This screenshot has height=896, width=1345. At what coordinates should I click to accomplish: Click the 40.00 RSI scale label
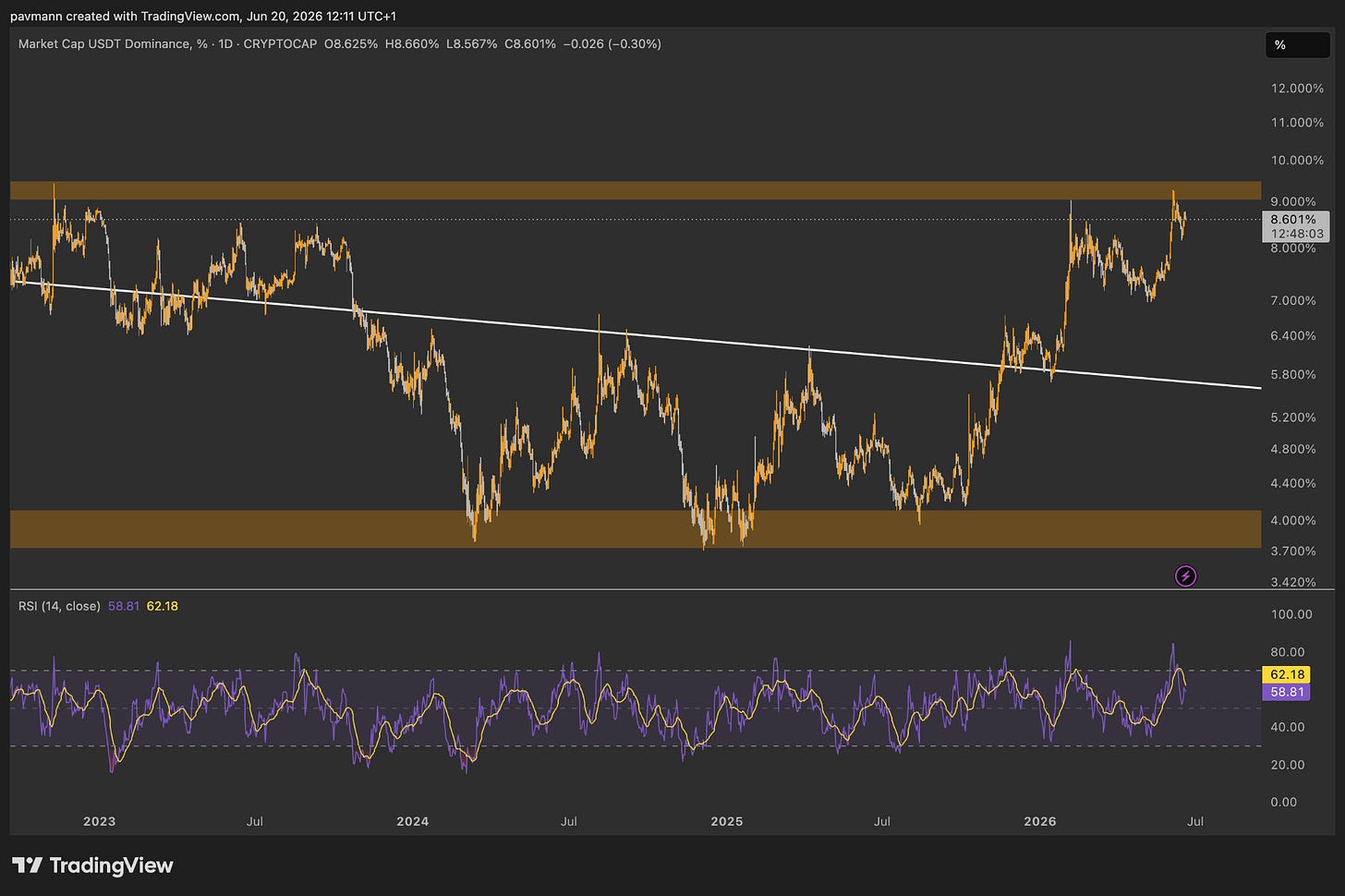point(1288,728)
